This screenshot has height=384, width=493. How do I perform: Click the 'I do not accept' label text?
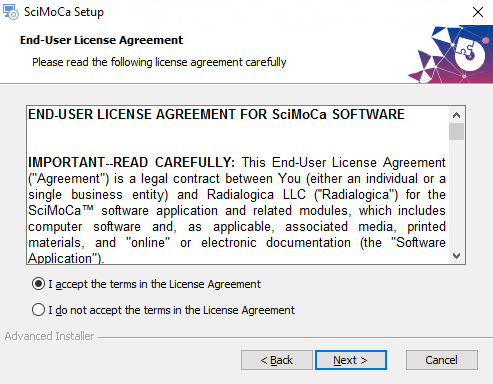pyautogui.click(x=171, y=310)
